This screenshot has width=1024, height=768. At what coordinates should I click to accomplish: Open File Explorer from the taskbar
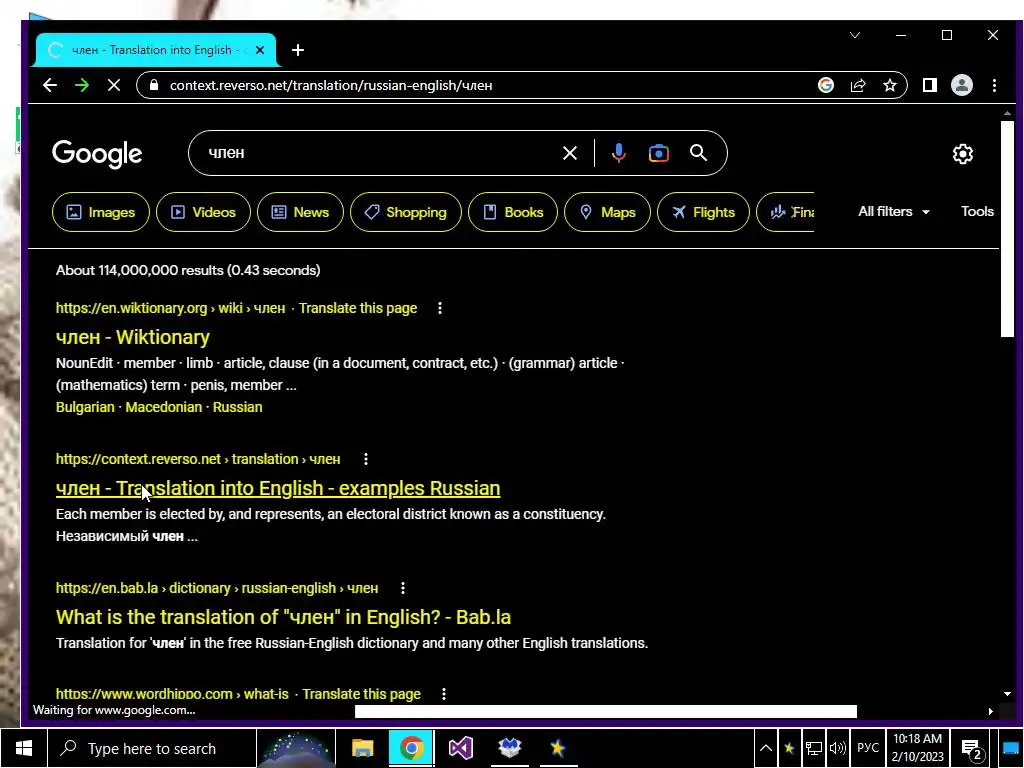pos(362,748)
